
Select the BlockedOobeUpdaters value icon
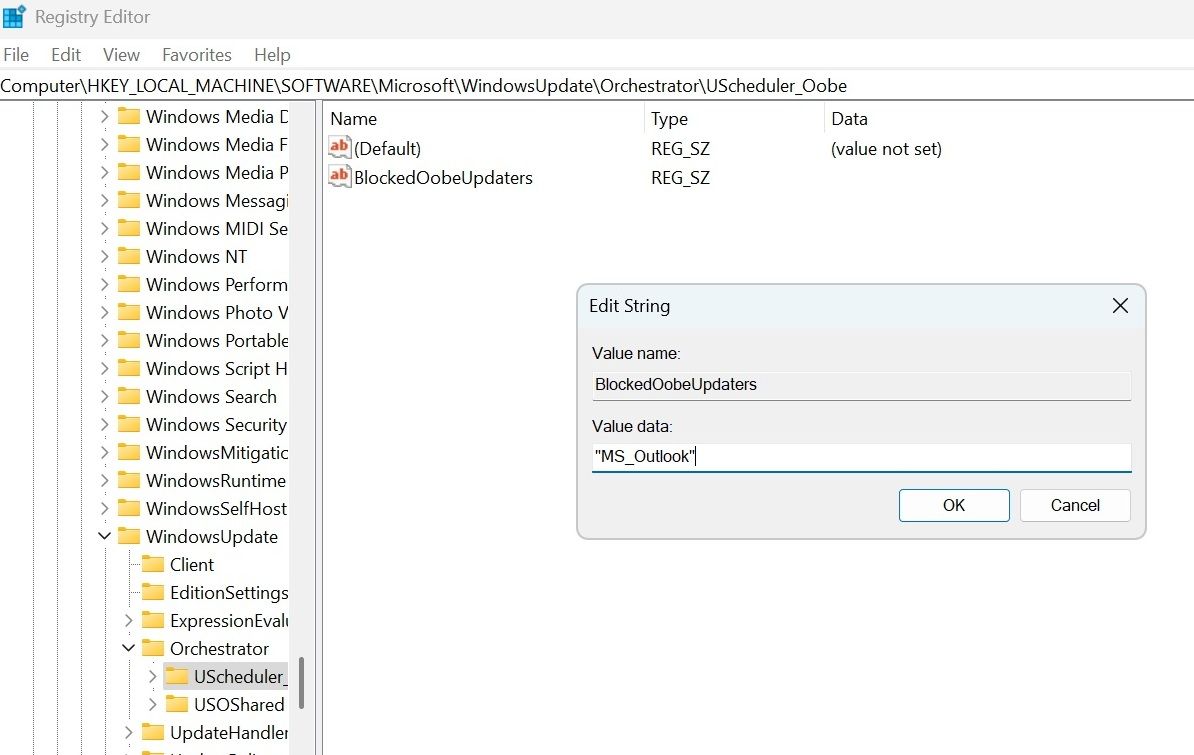click(x=340, y=176)
